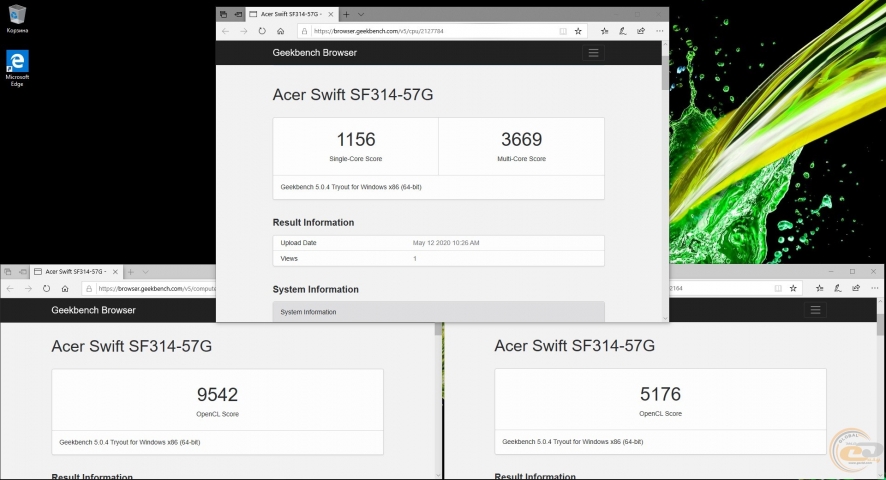The image size is (886, 480).
Task: Add bottom-right page to favorites
Action: [x=793, y=288]
